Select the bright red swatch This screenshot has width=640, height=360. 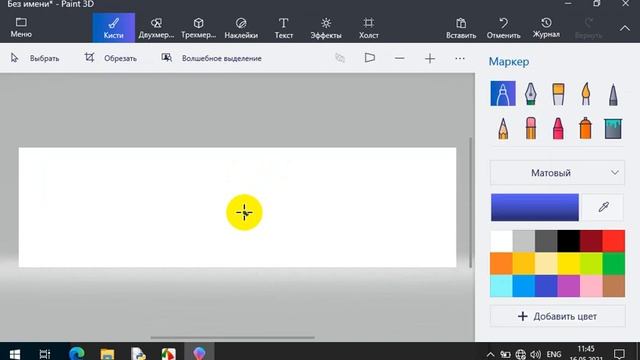pyautogui.click(x=613, y=241)
